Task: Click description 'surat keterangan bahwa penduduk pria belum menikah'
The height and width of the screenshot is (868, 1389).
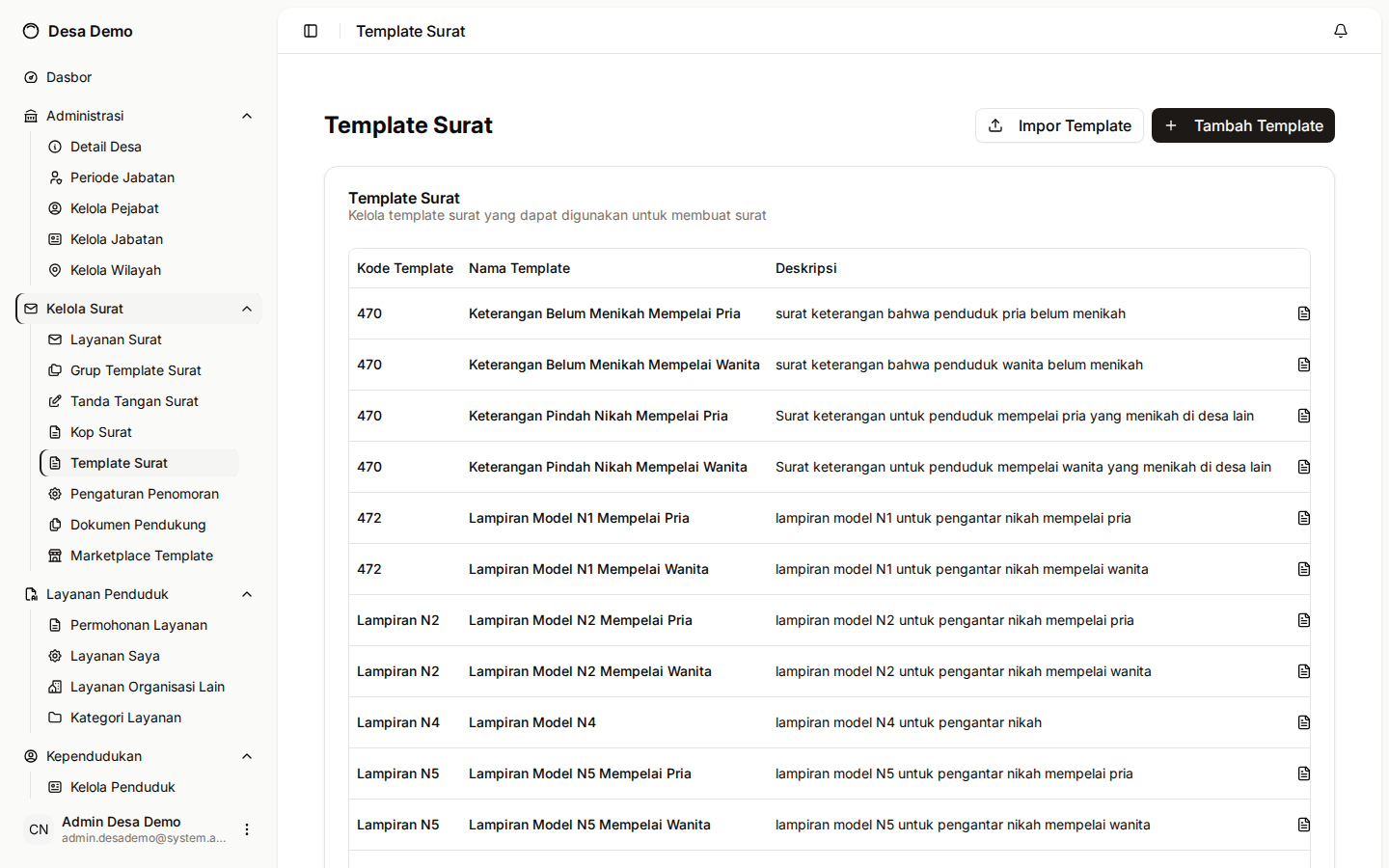Action: (950, 313)
